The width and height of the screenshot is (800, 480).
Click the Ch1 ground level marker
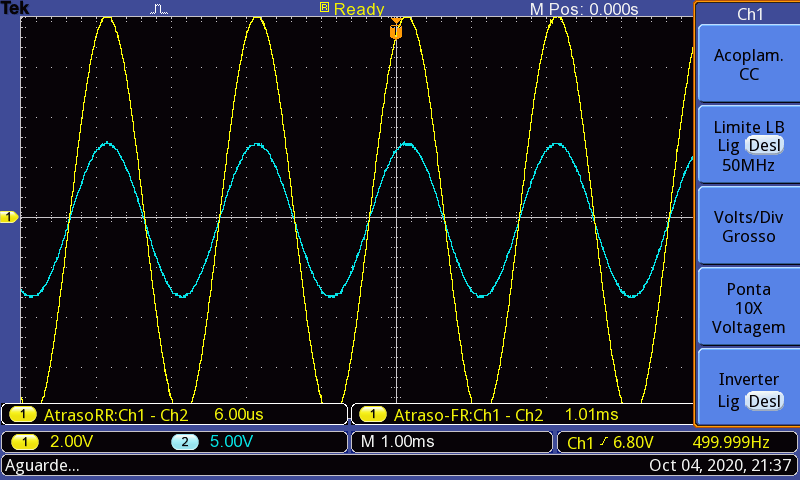pyautogui.click(x=9, y=217)
